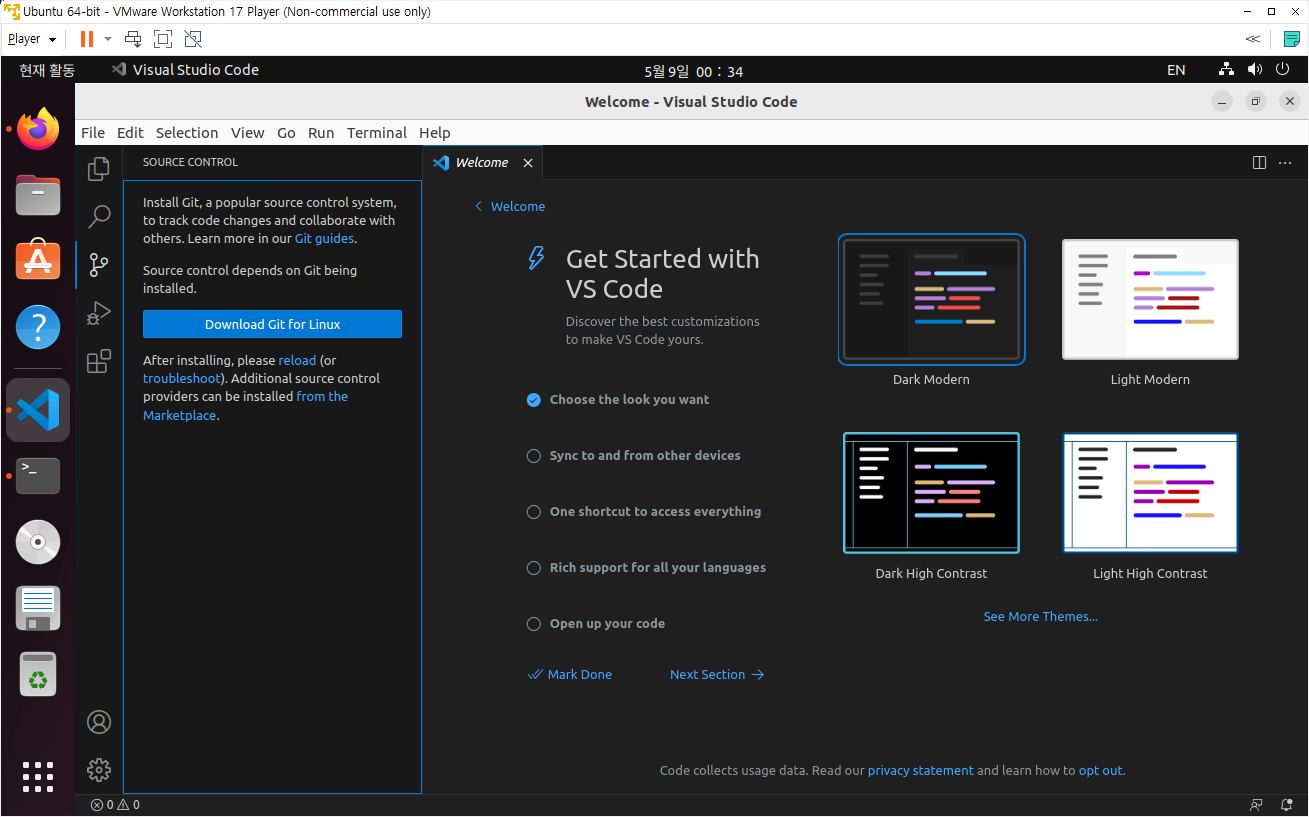
Task: Open the View menu
Action: point(248,133)
